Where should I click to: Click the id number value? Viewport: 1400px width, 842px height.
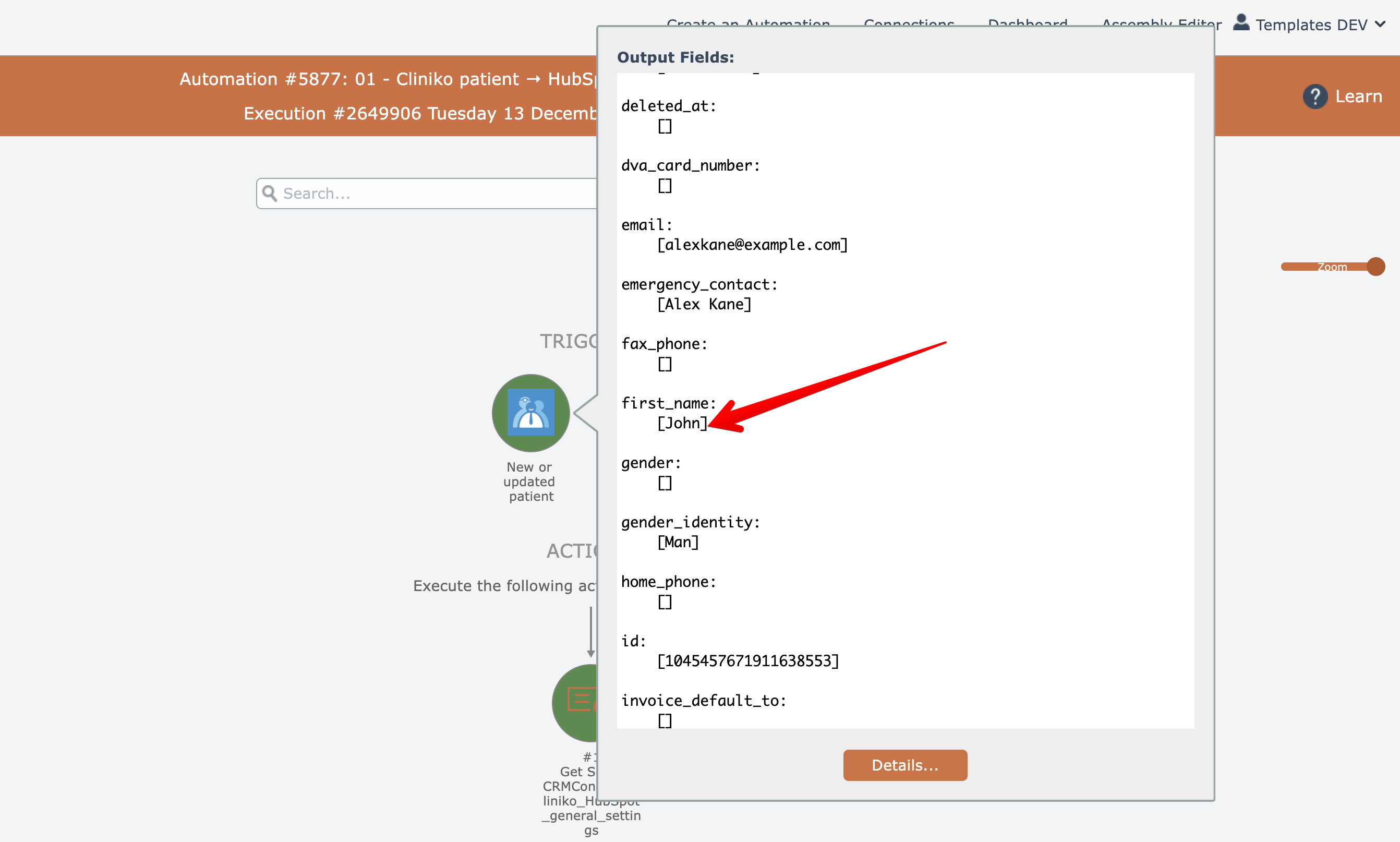[x=747, y=660]
